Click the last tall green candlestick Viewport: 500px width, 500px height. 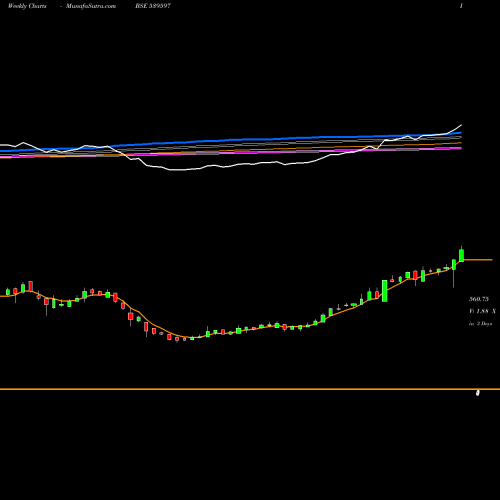(x=461, y=255)
